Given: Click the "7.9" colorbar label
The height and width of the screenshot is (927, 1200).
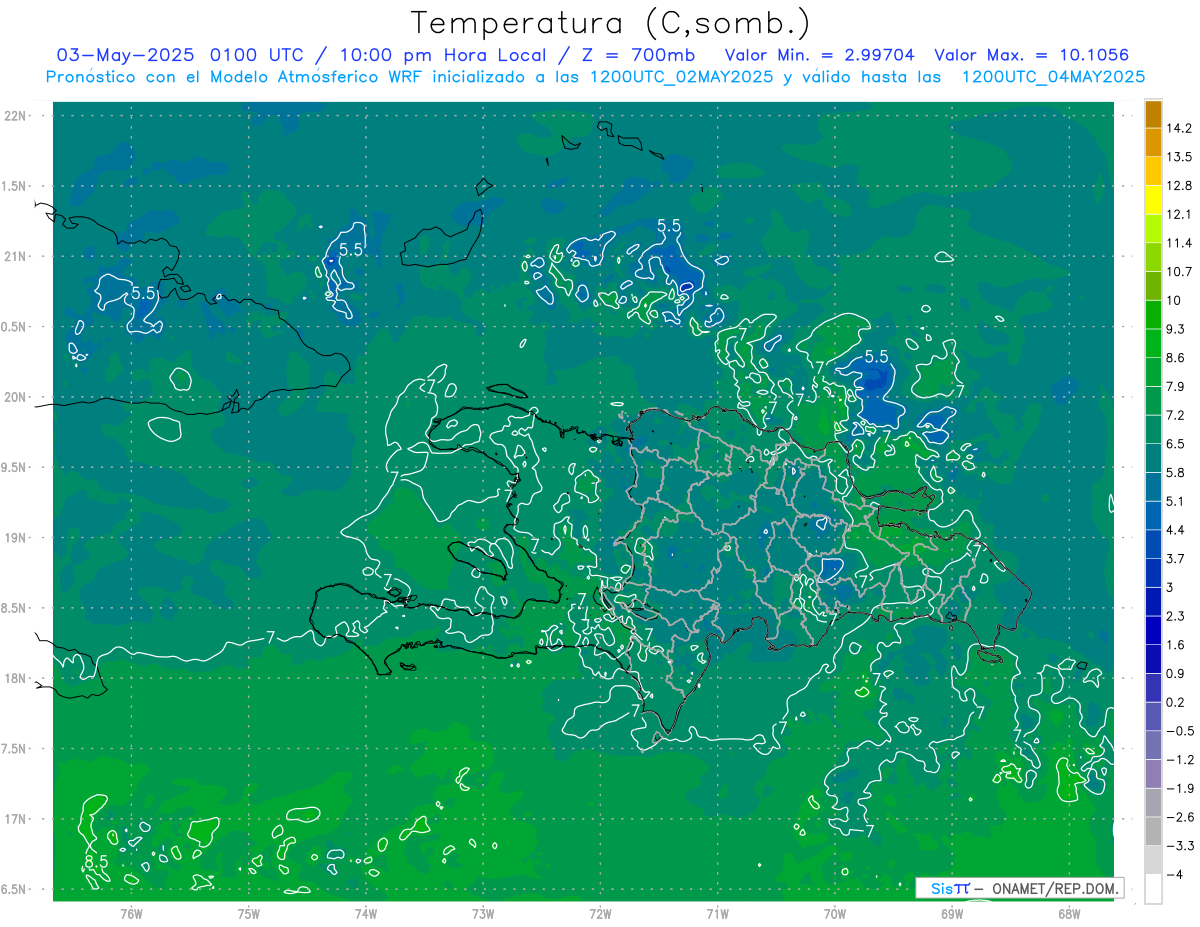Looking at the screenshot, I should [1177, 387].
